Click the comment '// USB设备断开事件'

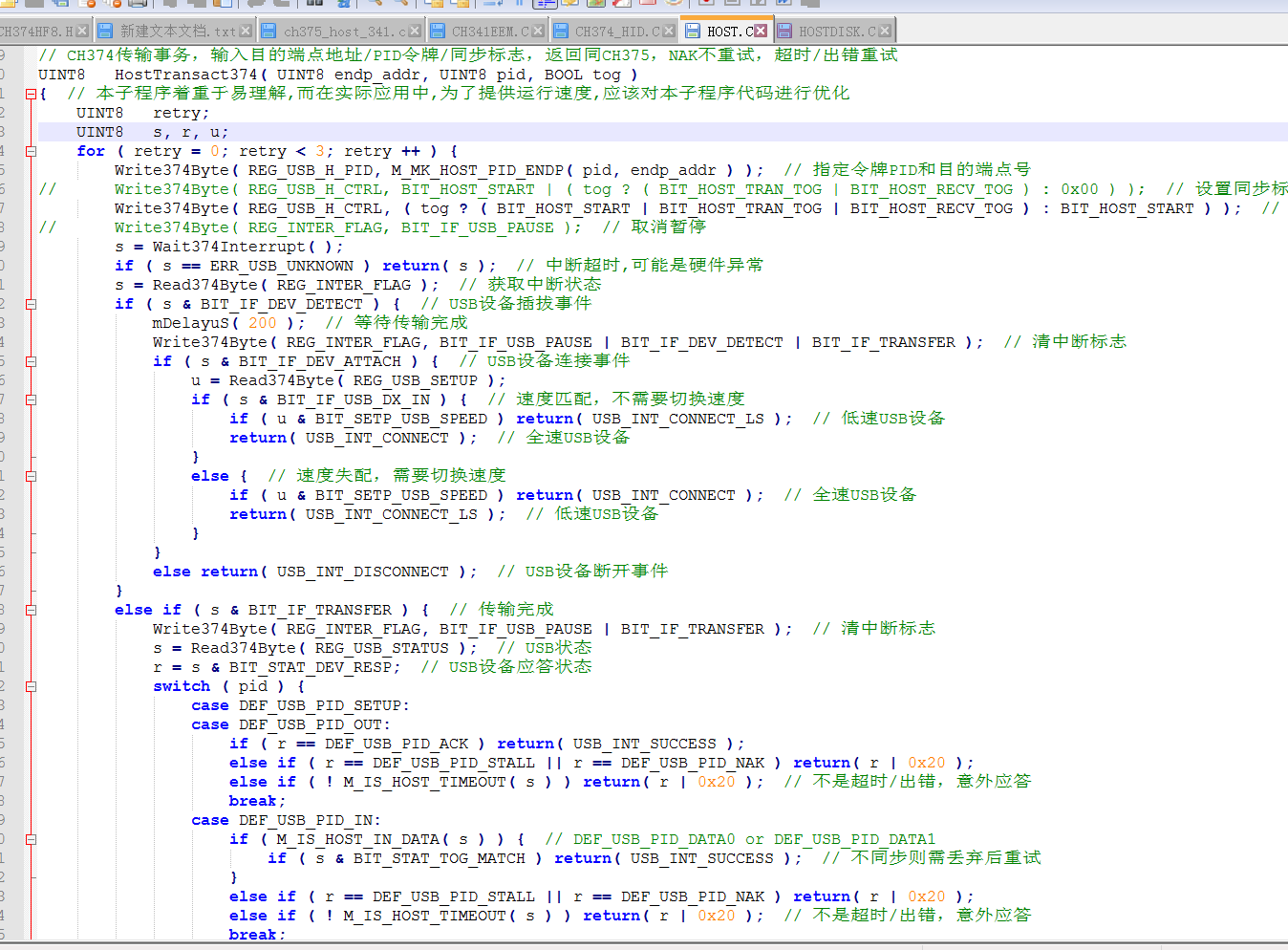pyautogui.click(x=582, y=572)
